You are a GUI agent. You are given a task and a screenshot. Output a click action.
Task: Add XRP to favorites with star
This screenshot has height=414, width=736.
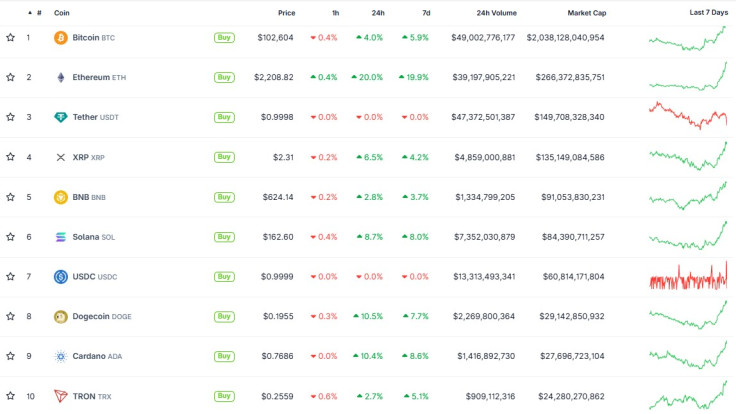10,157
